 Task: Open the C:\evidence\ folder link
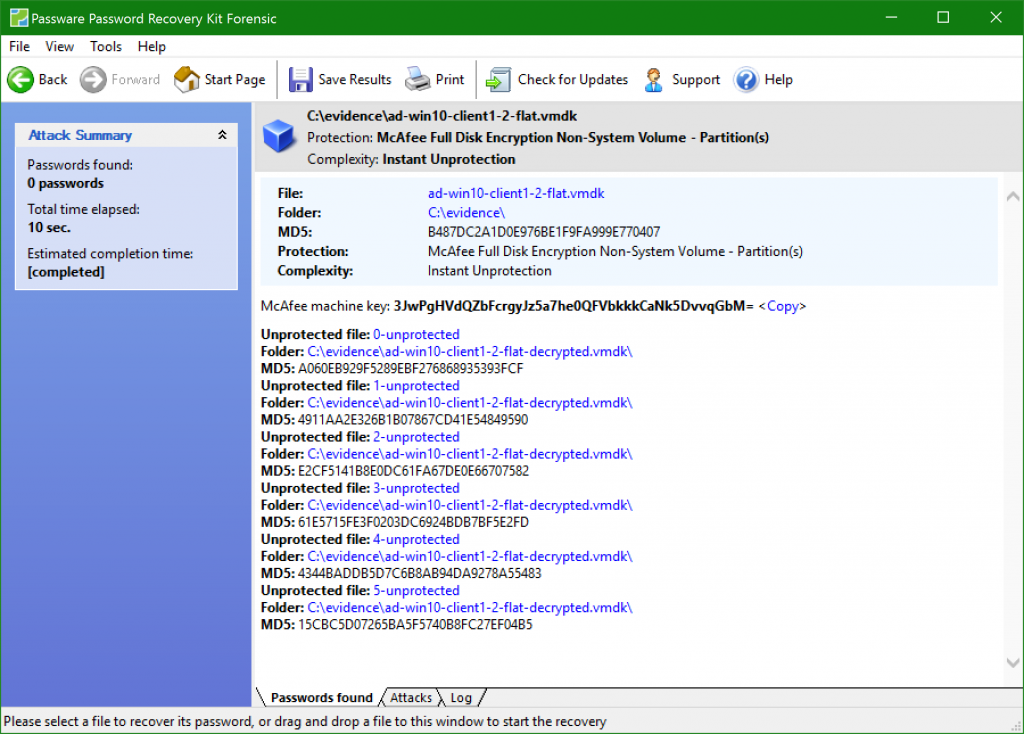pyautogui.click(x=466, y=213)
